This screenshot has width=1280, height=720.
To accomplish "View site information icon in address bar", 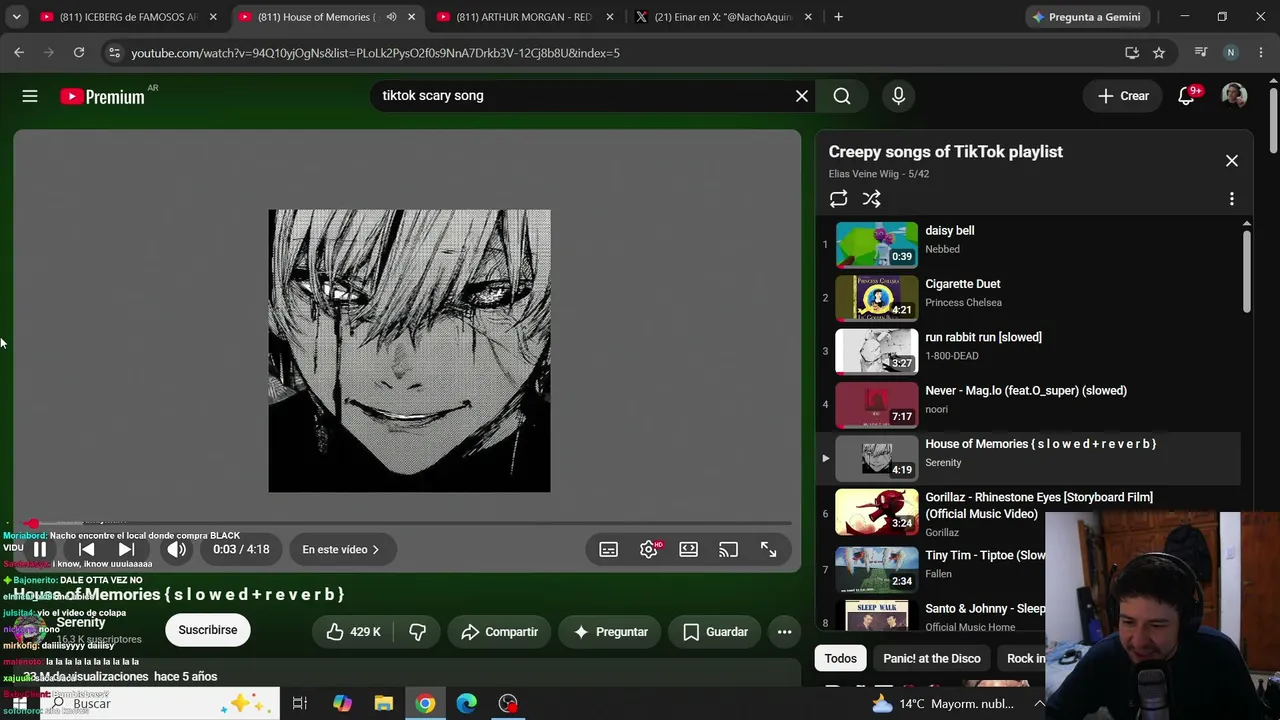I will (x=114, y=53).
